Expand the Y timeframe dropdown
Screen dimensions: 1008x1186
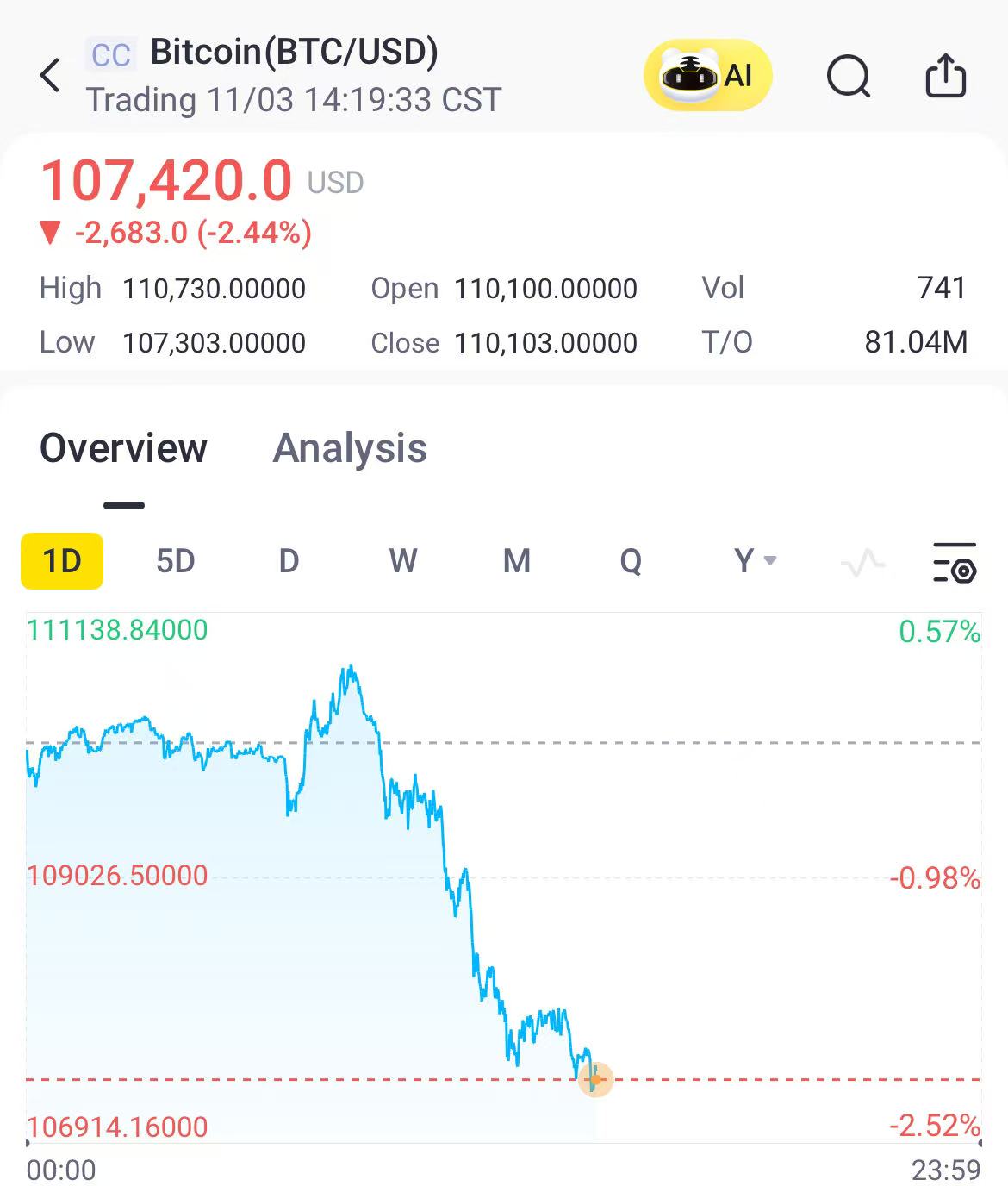(755, 561)
